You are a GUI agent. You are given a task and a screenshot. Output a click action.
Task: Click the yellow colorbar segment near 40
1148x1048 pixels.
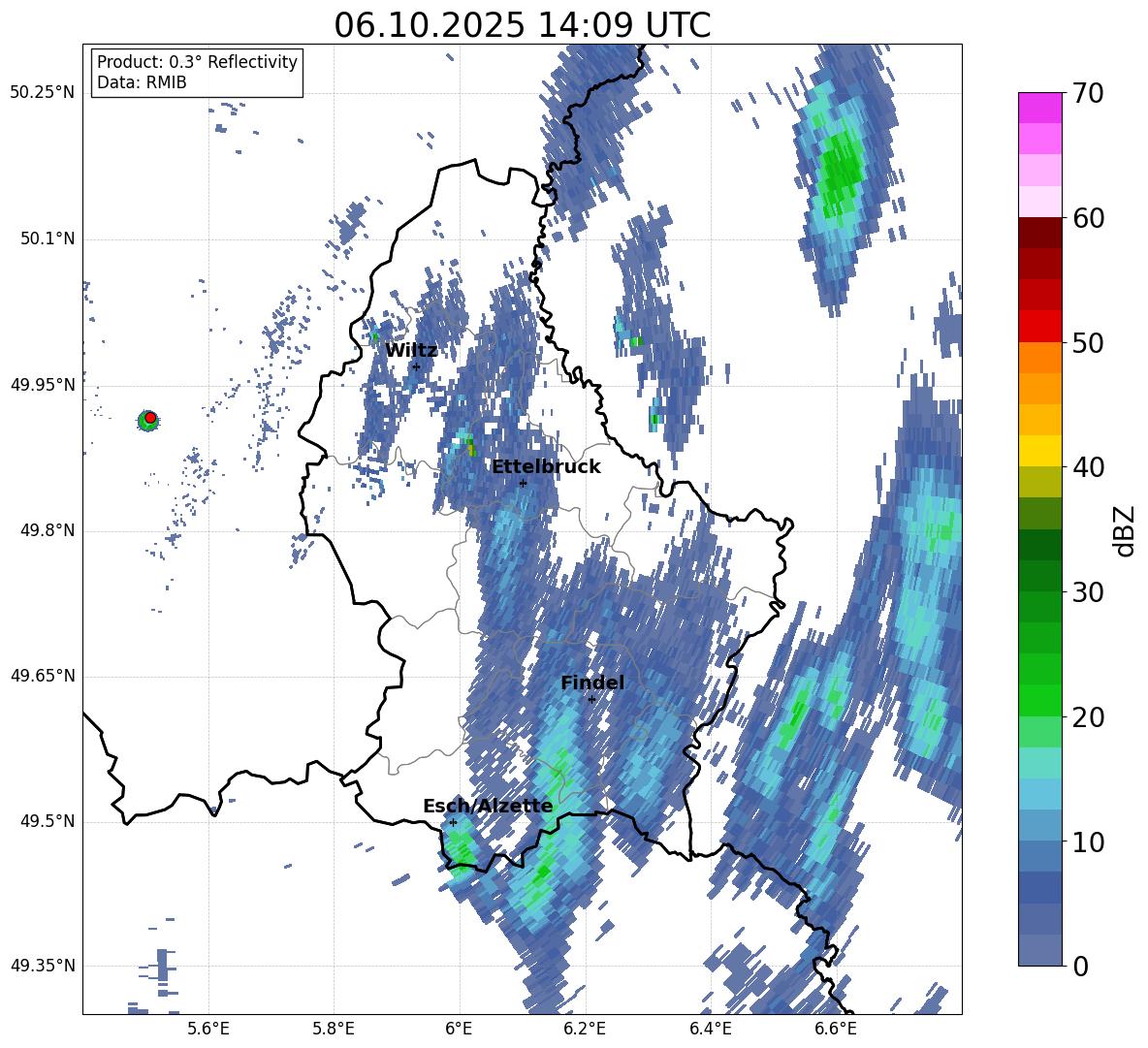click(1039, 451)
